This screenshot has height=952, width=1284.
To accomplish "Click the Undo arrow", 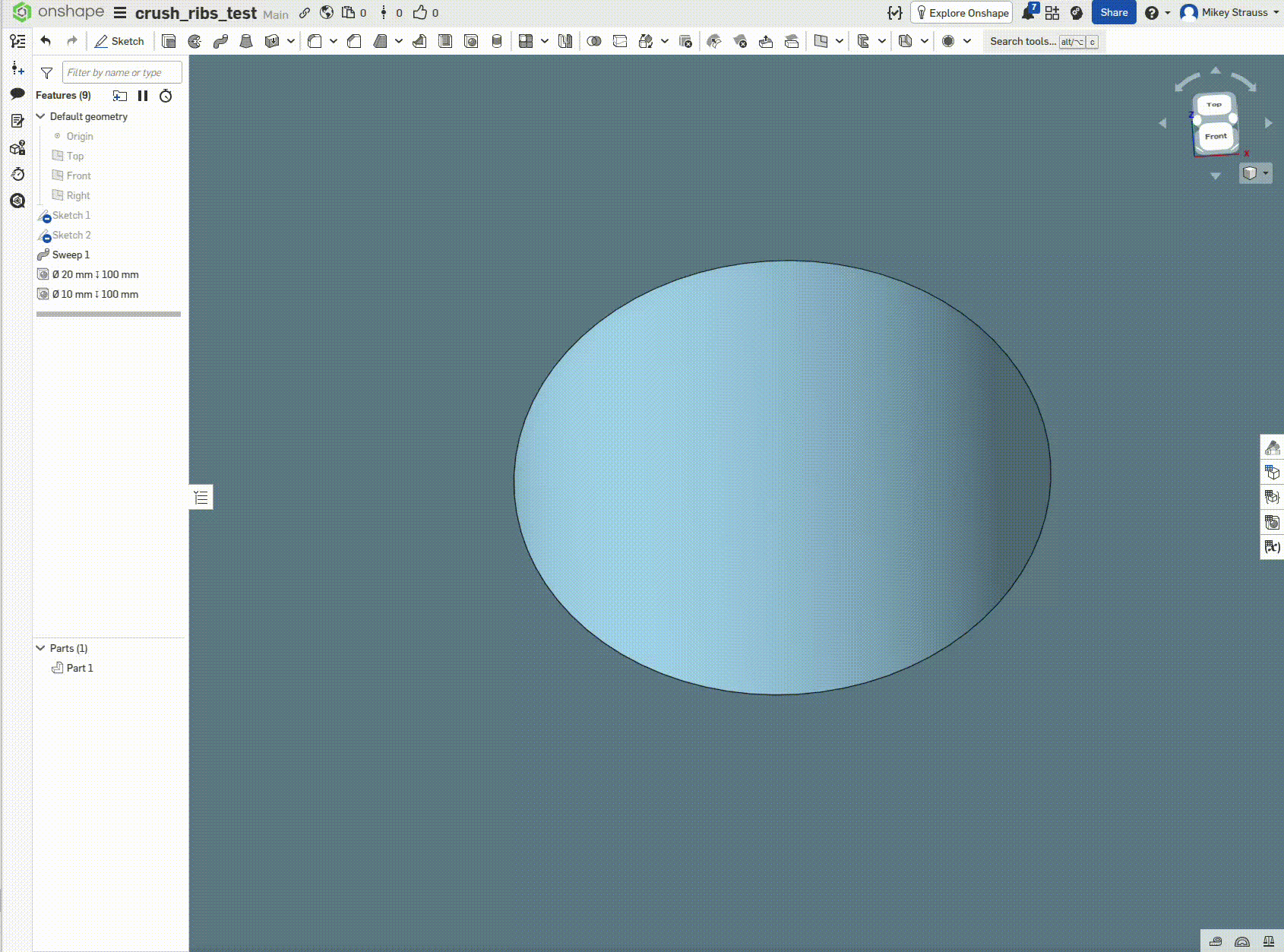I will pyautogui.click(x=46, y=41).
